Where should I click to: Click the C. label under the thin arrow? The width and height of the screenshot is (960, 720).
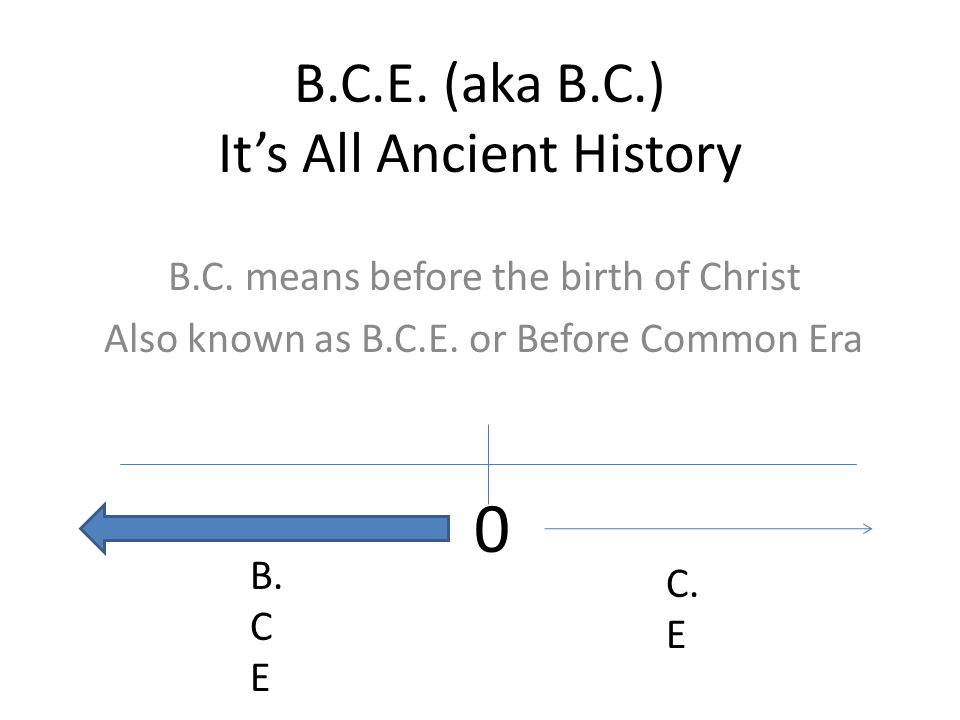[682, 584]
